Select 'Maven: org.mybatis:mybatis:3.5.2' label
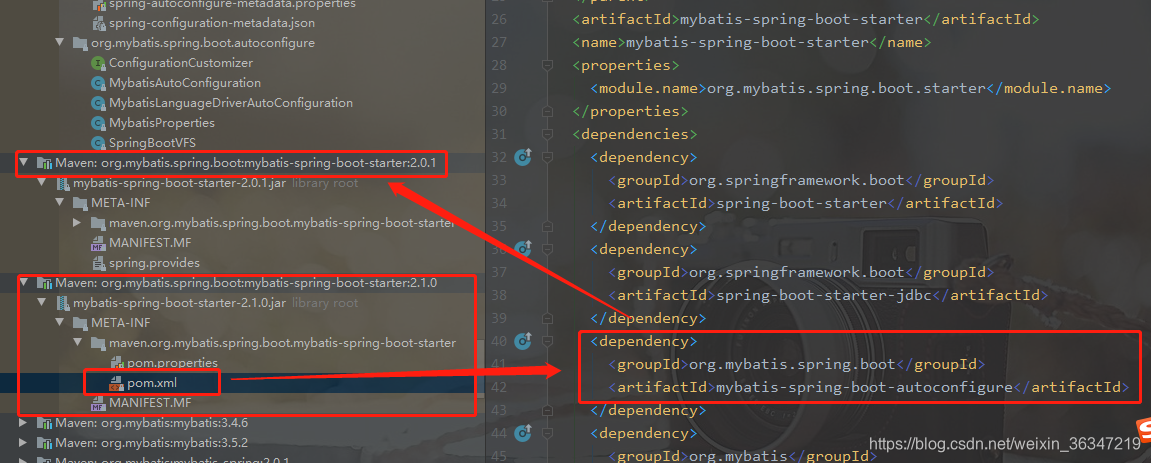Viewport: 1151px width, 463px height. 151,443
